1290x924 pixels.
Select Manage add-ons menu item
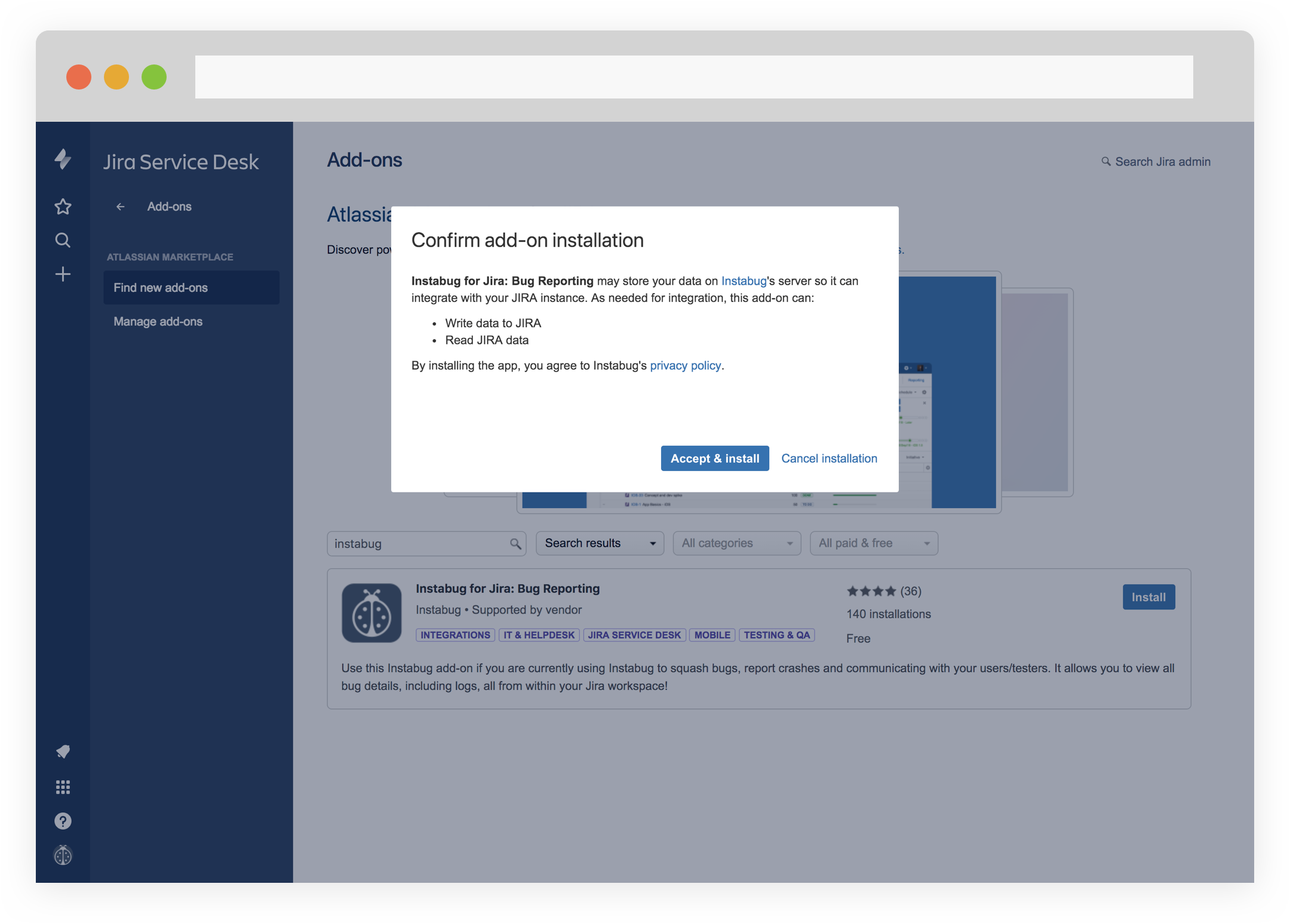click(x=158, y=322)
